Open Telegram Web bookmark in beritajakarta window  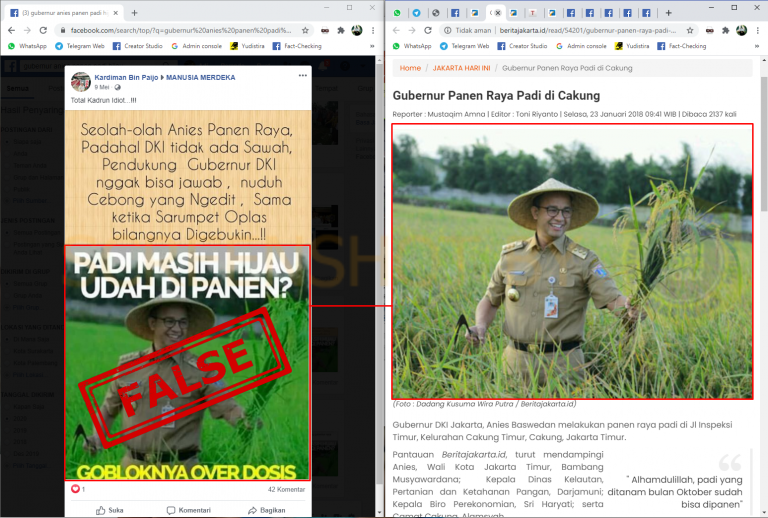[x=464, y=46]
